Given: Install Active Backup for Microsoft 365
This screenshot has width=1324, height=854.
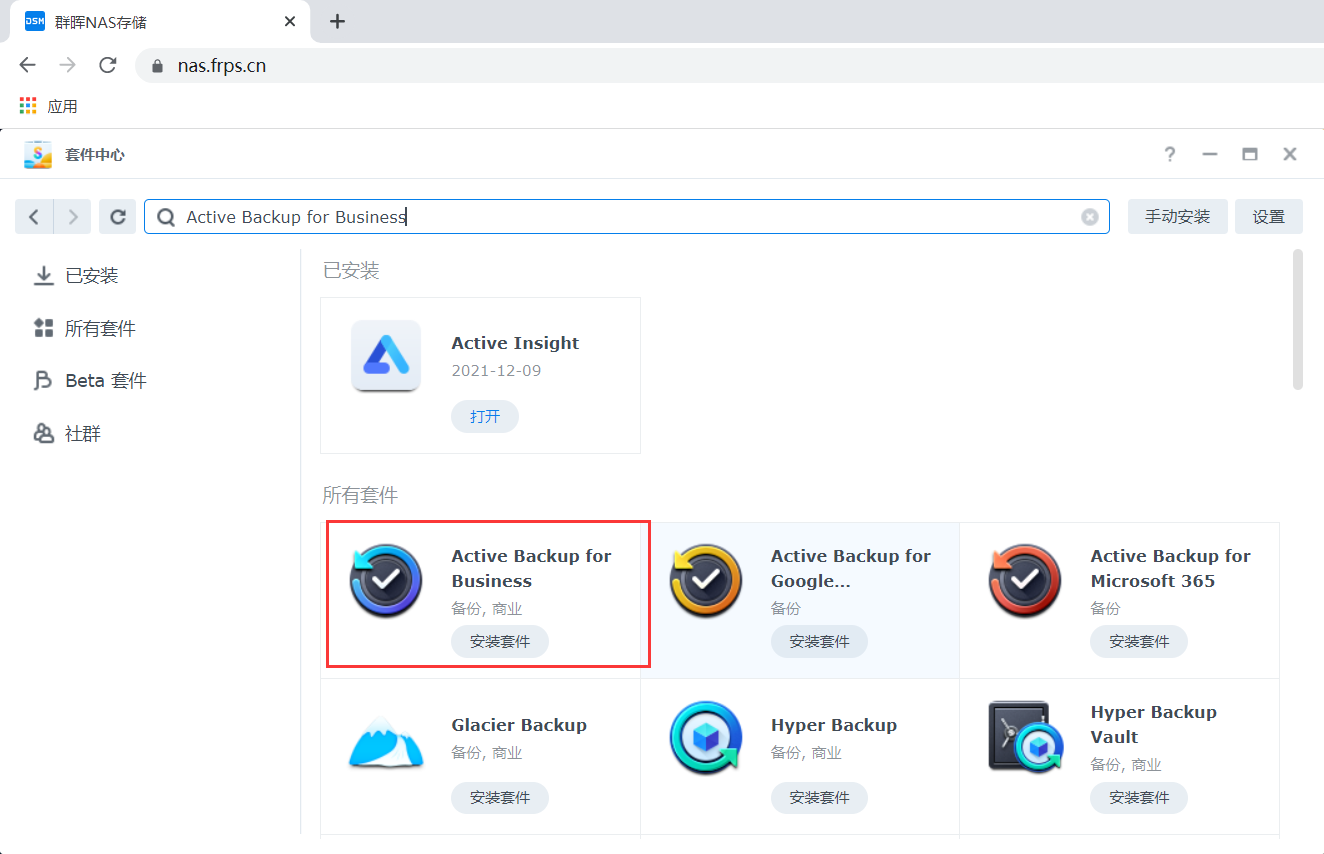Looking at the screenshot, I should click(1139, 642).
